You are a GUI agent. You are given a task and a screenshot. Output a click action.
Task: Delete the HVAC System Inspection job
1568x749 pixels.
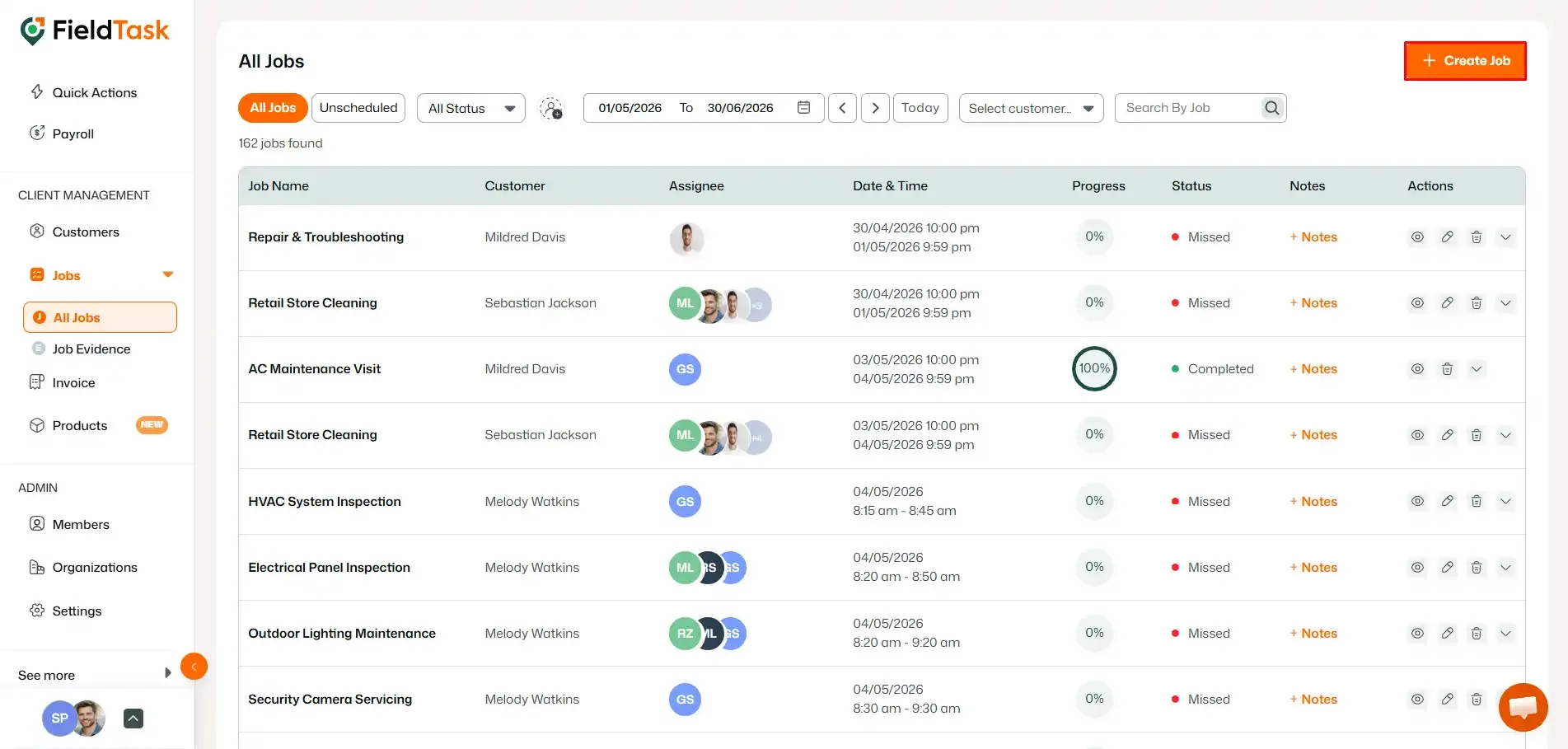(x=1477, y=501)
